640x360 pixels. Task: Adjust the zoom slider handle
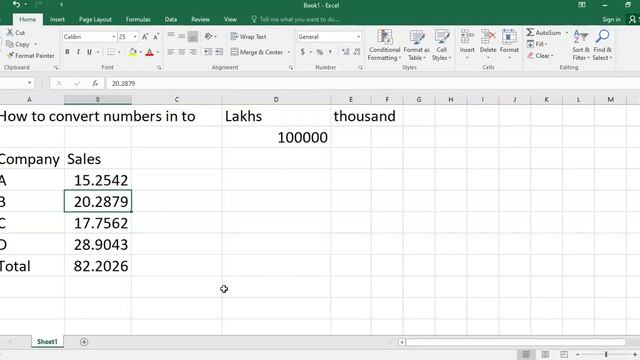tap(606, 354)
